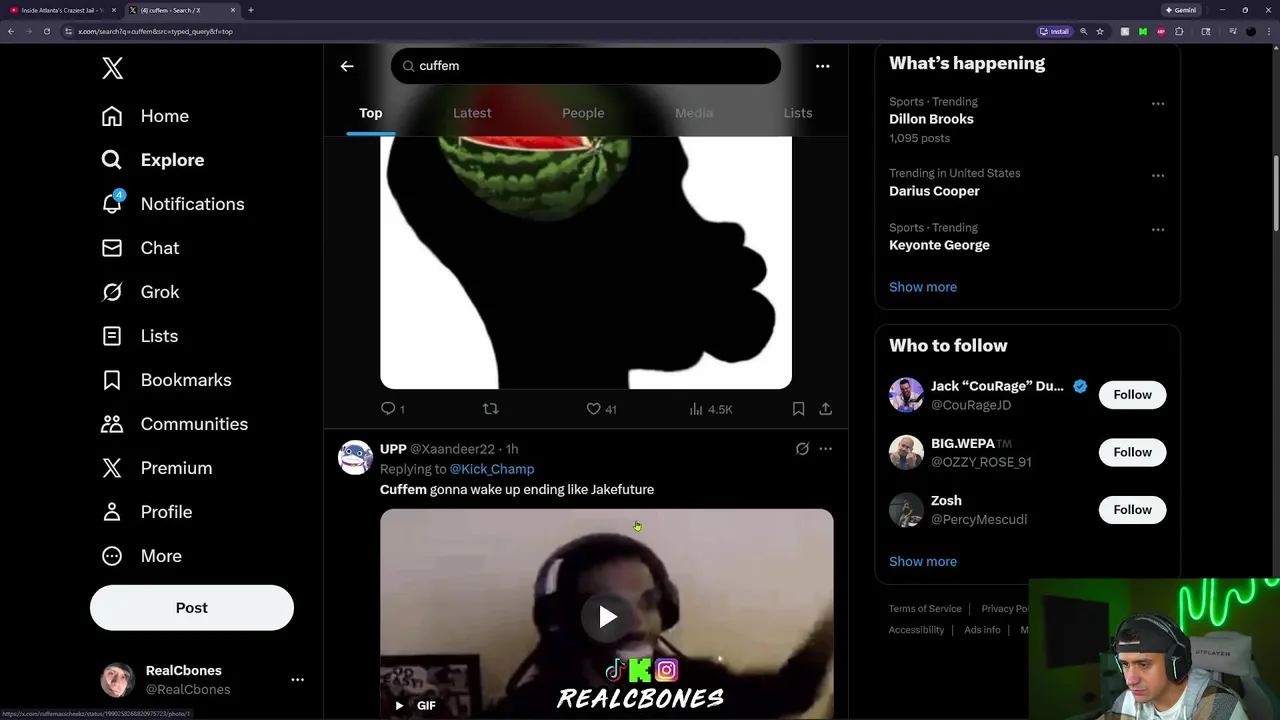
Task: Reply to the watermelon image post
Action: point(393,409)
